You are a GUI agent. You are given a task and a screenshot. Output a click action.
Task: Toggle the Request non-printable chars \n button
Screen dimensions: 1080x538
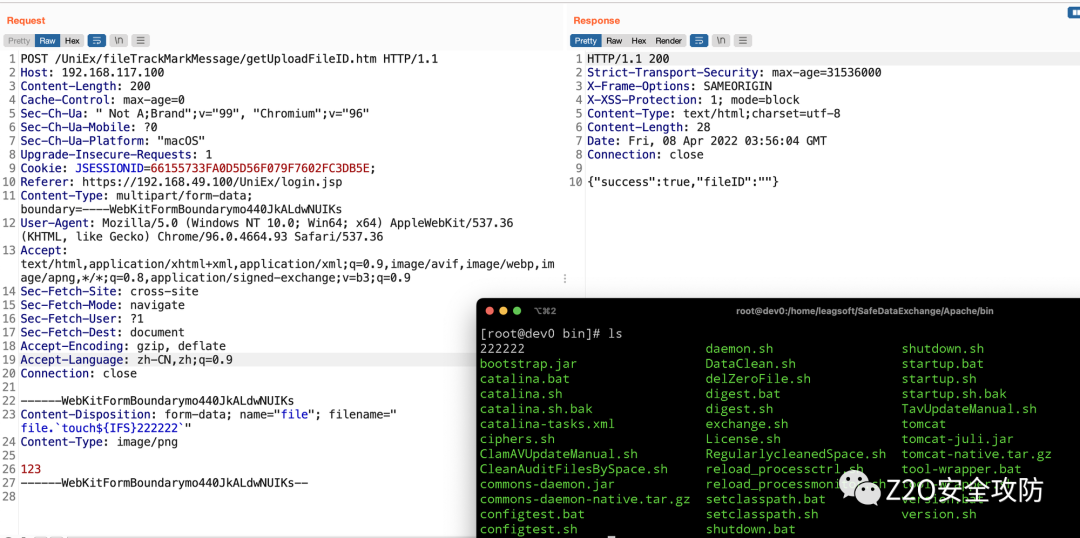pyautogui.click(x=119, y=41)
